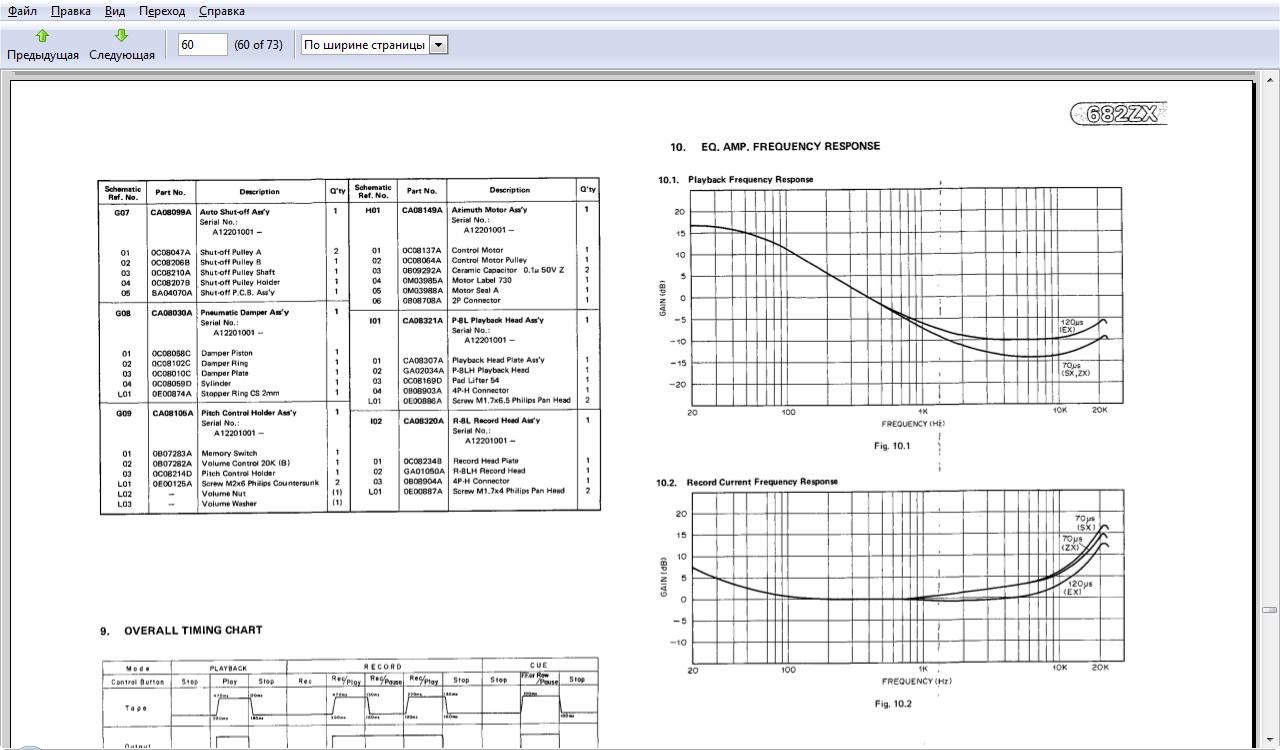Click the green down arrow Next page icon
This screenshot has height=750, width=1280.
pyautogui.click(x=121, y=36)
